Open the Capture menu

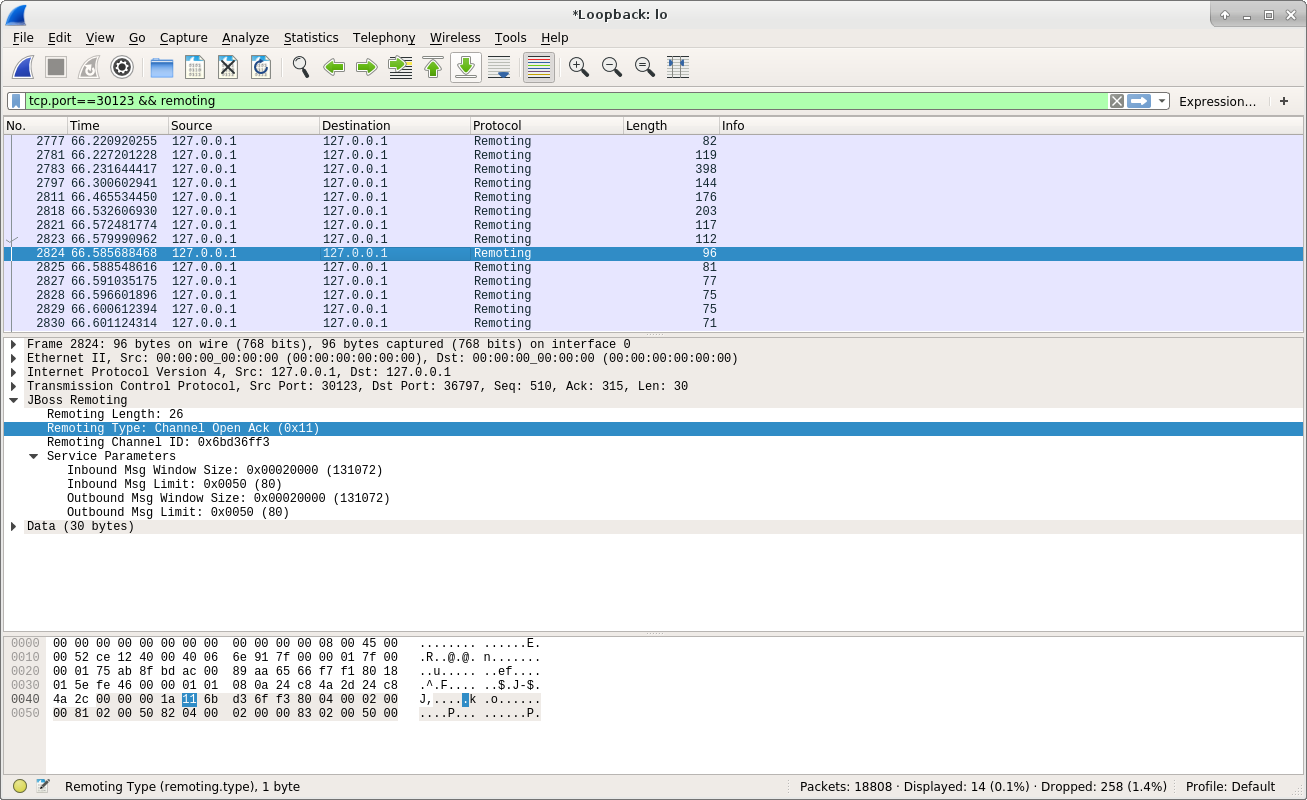(184, 37)
